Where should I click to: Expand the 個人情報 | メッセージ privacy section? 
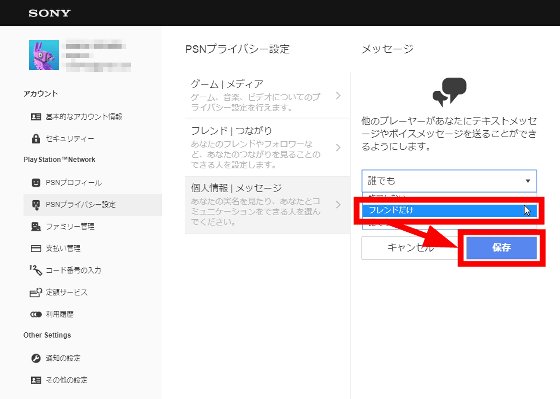267,205
